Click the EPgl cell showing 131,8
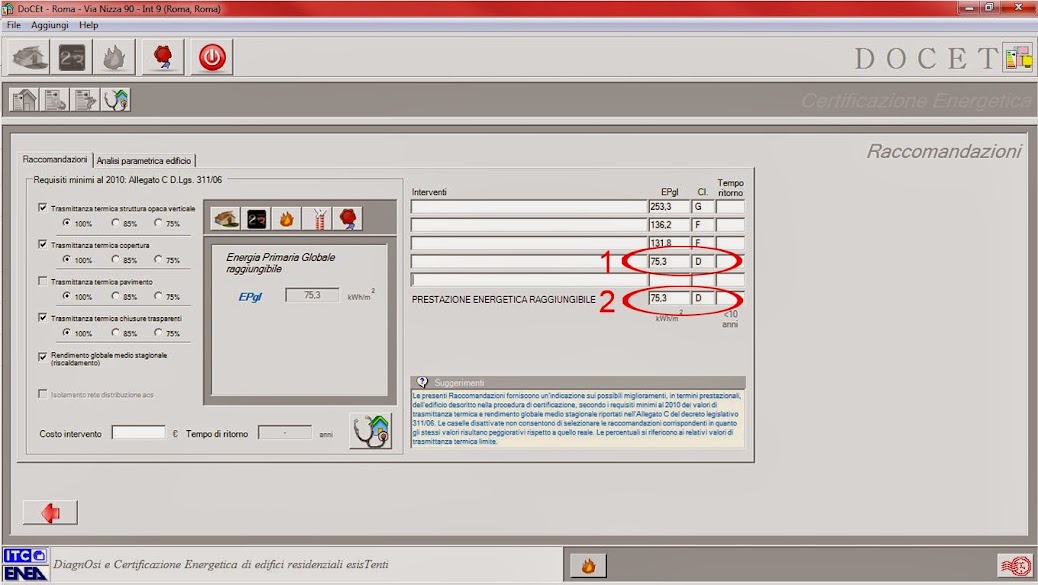 (x=669, y=243)
